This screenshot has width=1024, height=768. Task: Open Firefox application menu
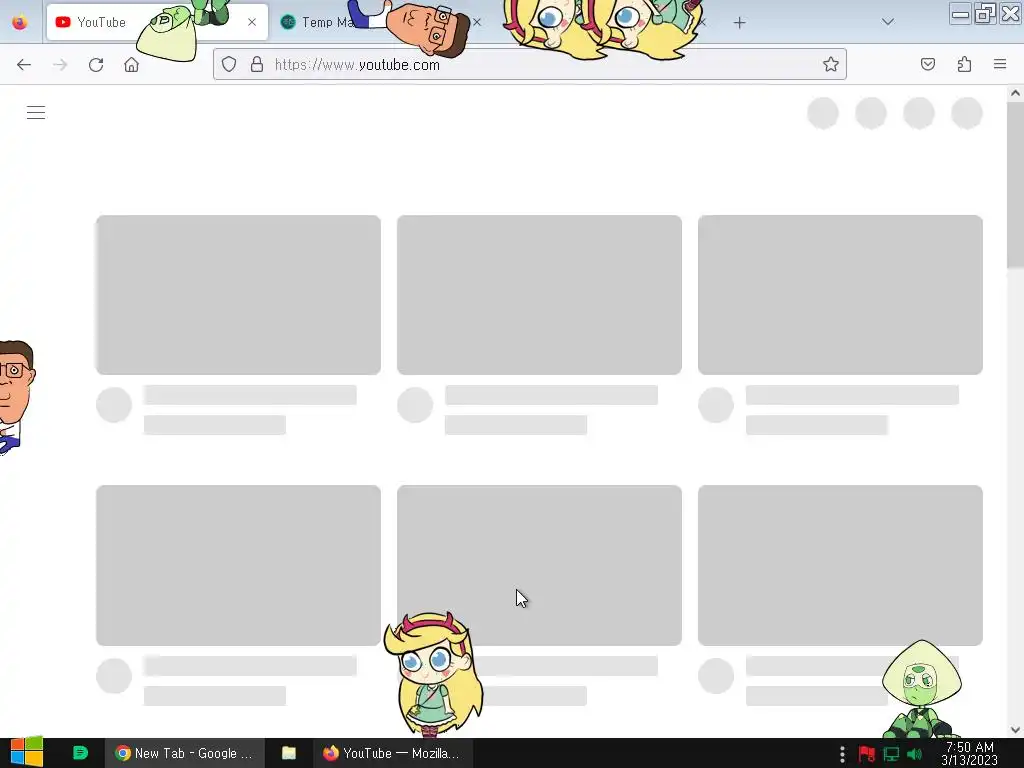(1000, 64)
